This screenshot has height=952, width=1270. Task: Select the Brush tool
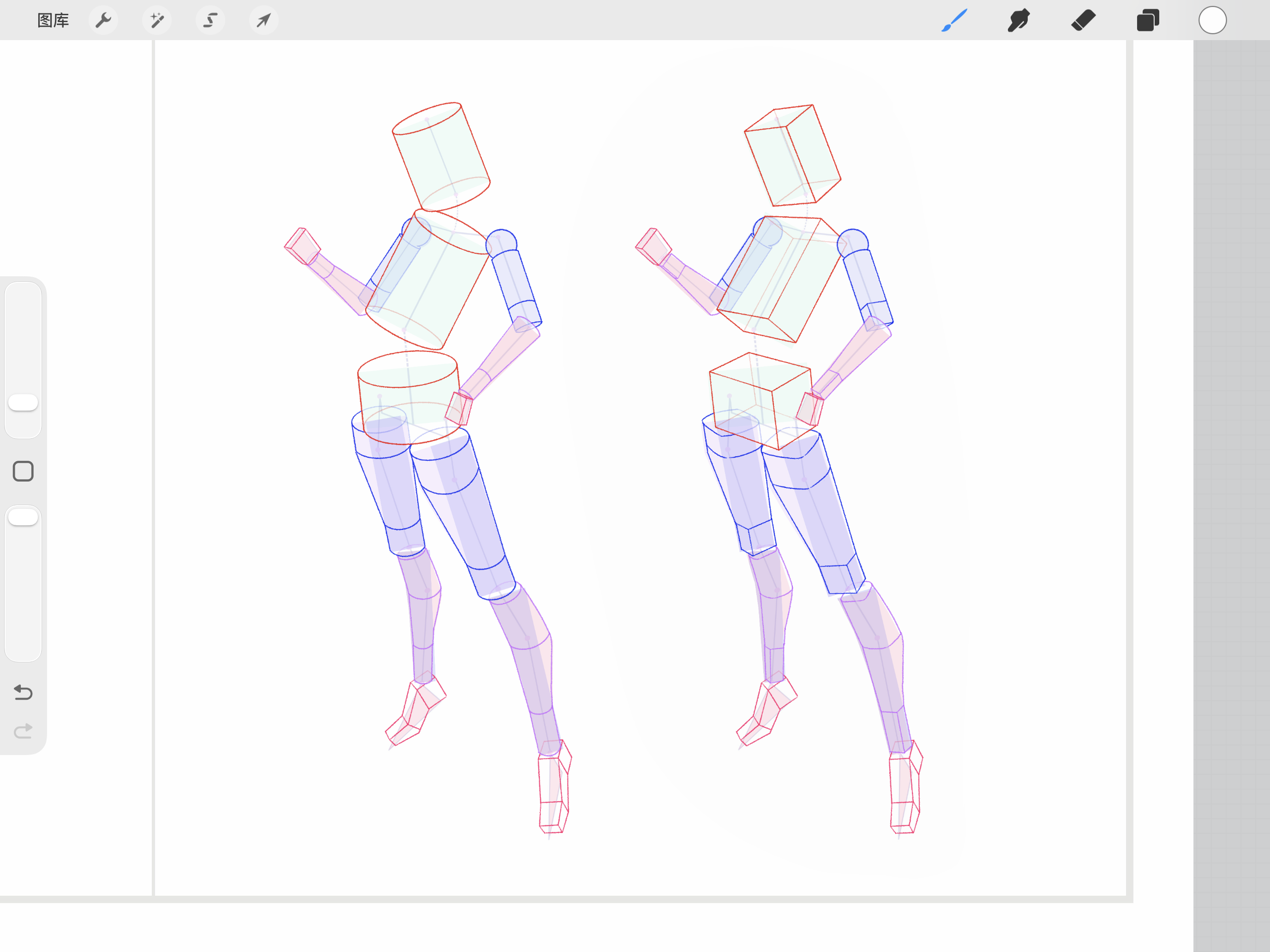click(x=954, y=21)
